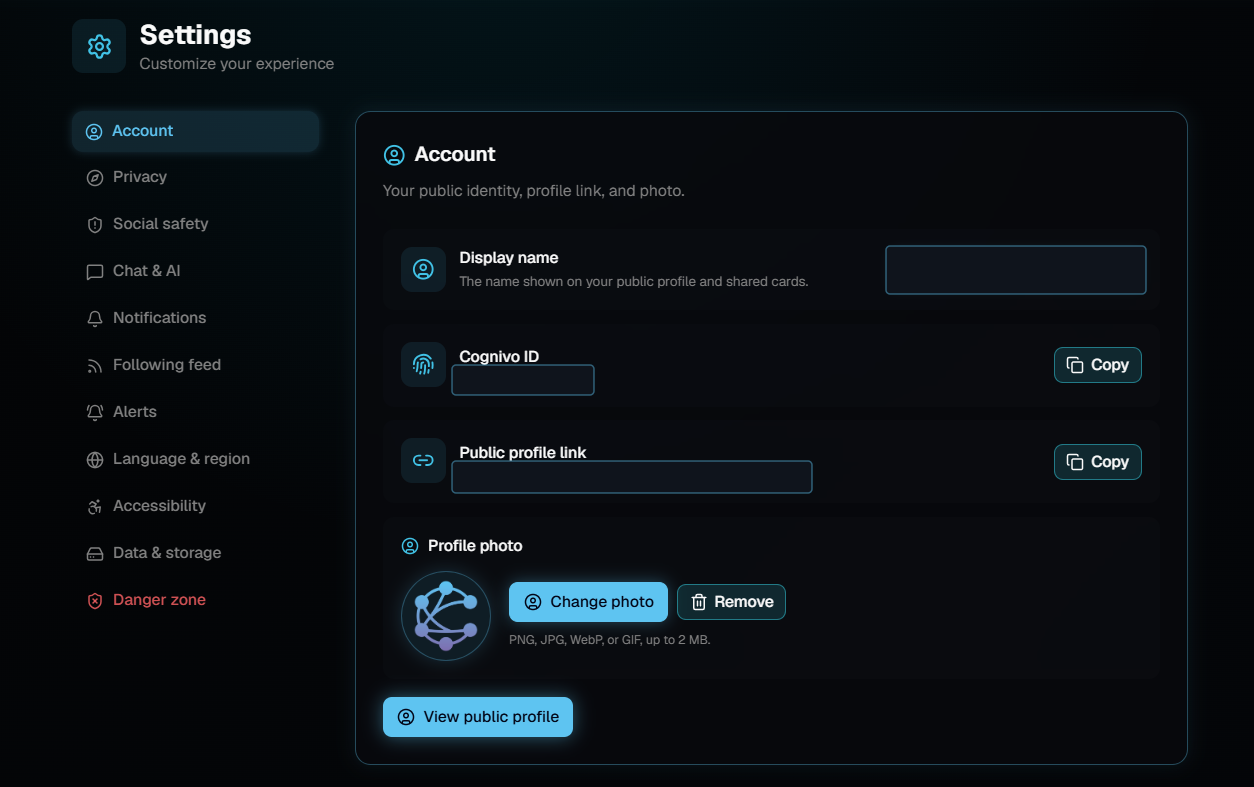Viewport: 1254px width, 787px height.
Task: Click View public profile button
Action: 478,717
